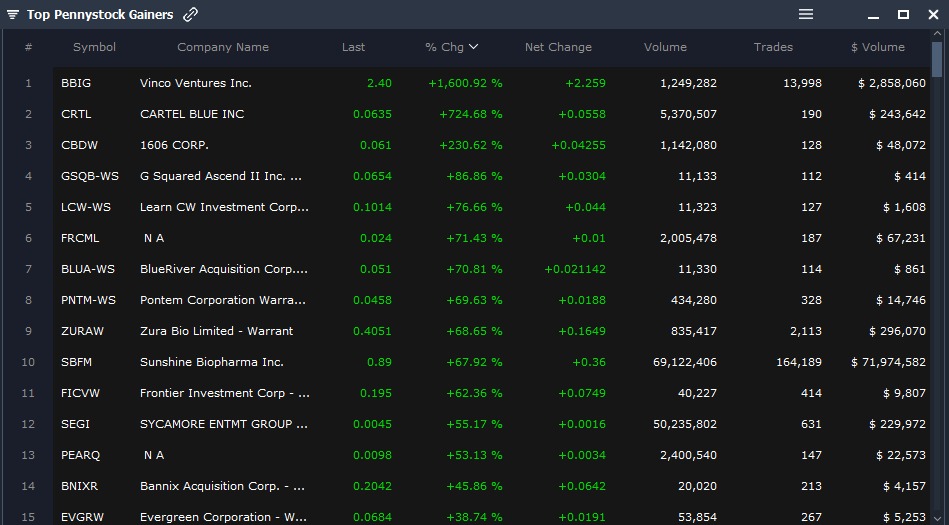Open the filter icon beside the window title

tap(13, 15)
